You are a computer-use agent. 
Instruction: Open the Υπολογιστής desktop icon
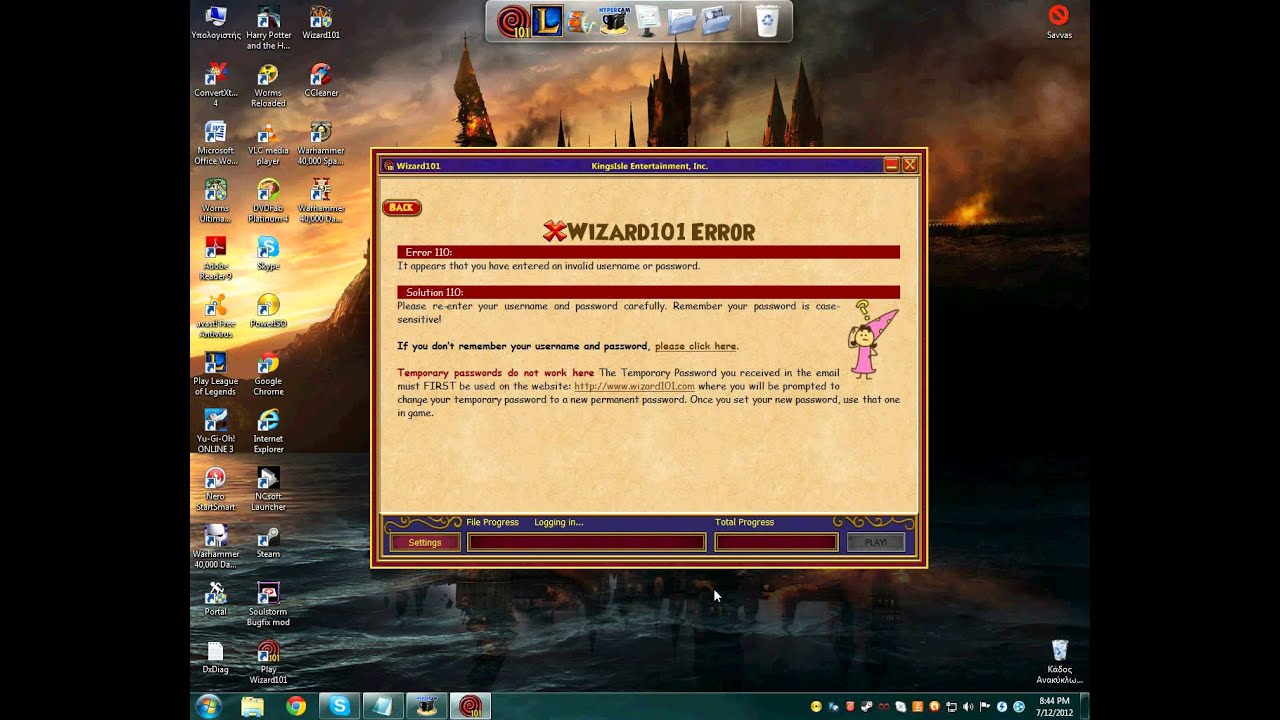(216, 23)
